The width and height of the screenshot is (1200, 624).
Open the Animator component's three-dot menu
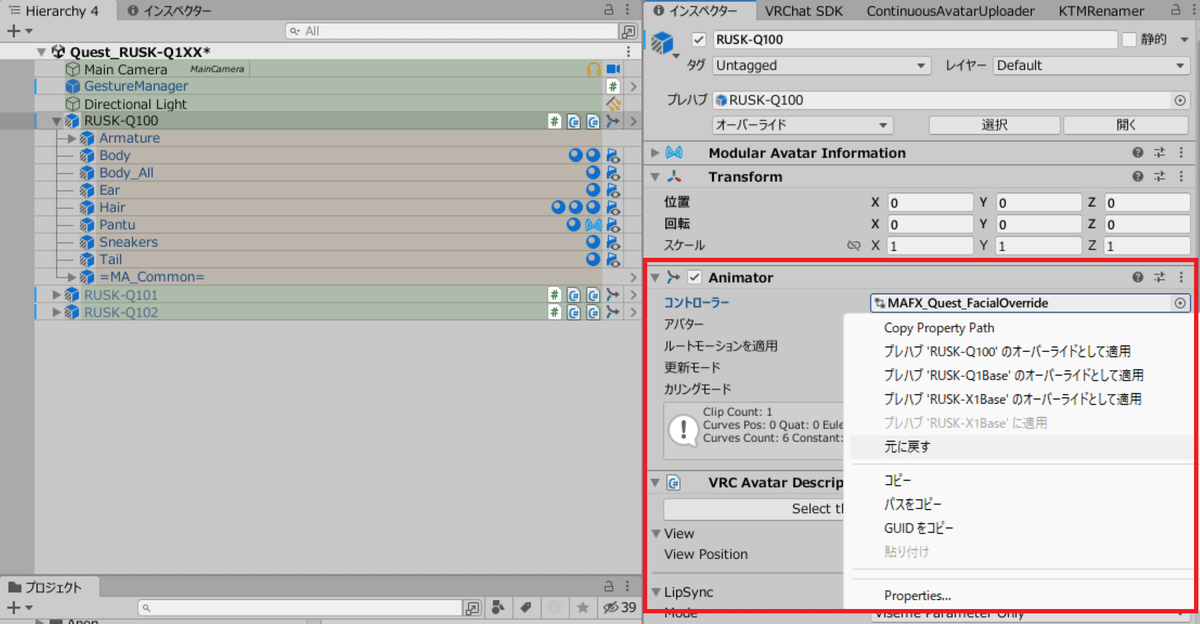(x=1182, y=277)
